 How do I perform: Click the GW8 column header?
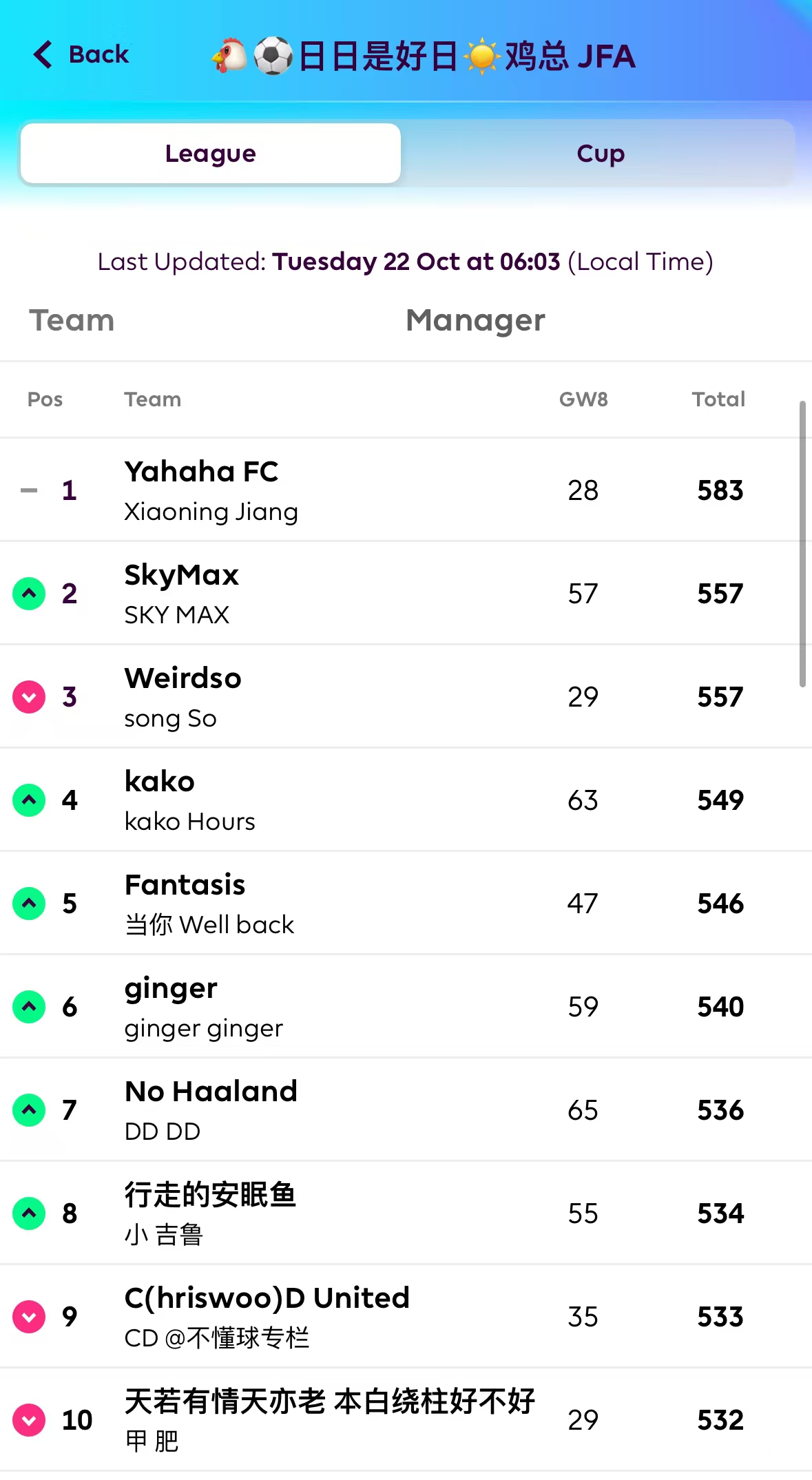click(x=583, y=399)
